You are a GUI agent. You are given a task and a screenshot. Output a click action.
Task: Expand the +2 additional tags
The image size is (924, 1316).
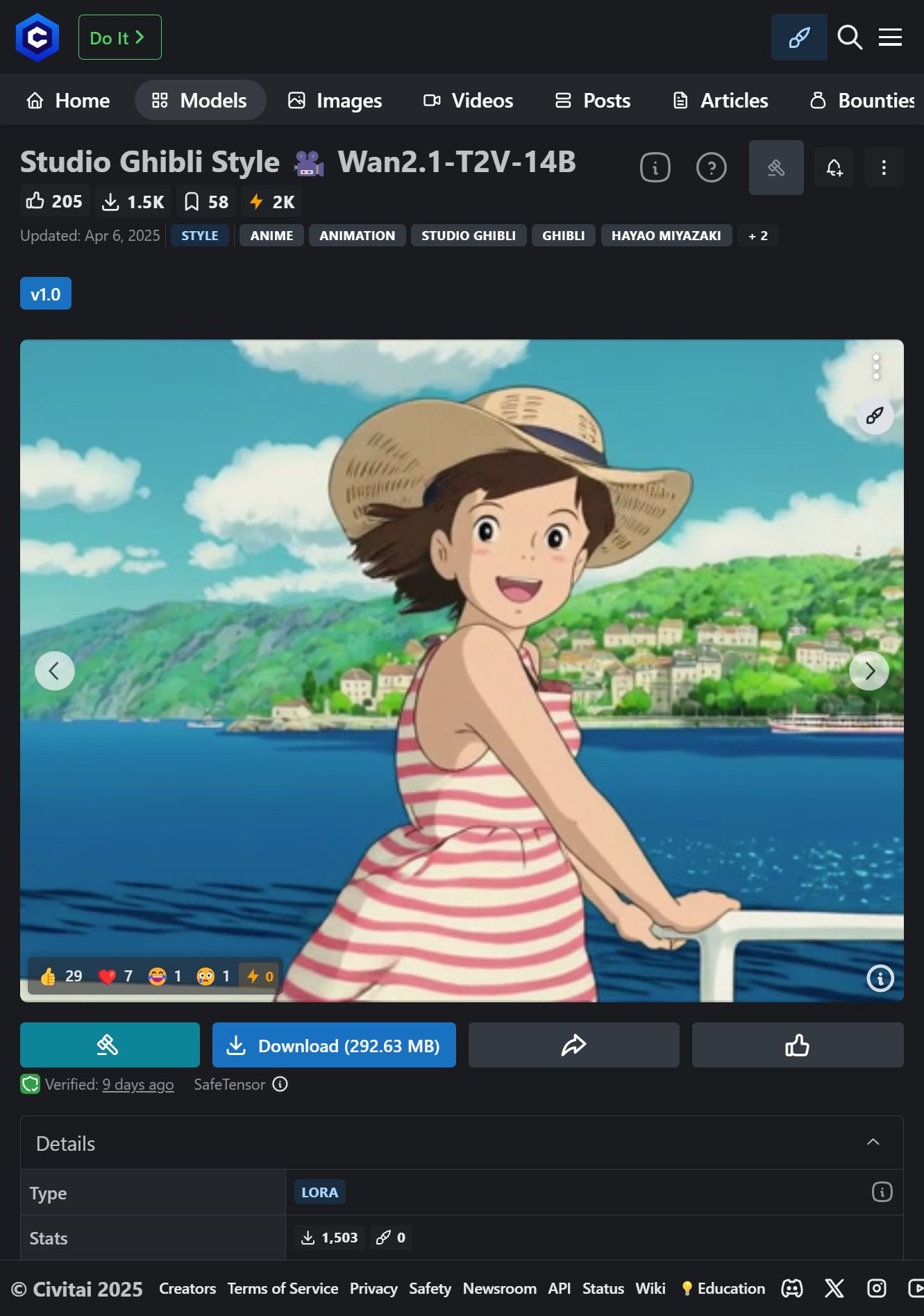[x=757, y=236]
